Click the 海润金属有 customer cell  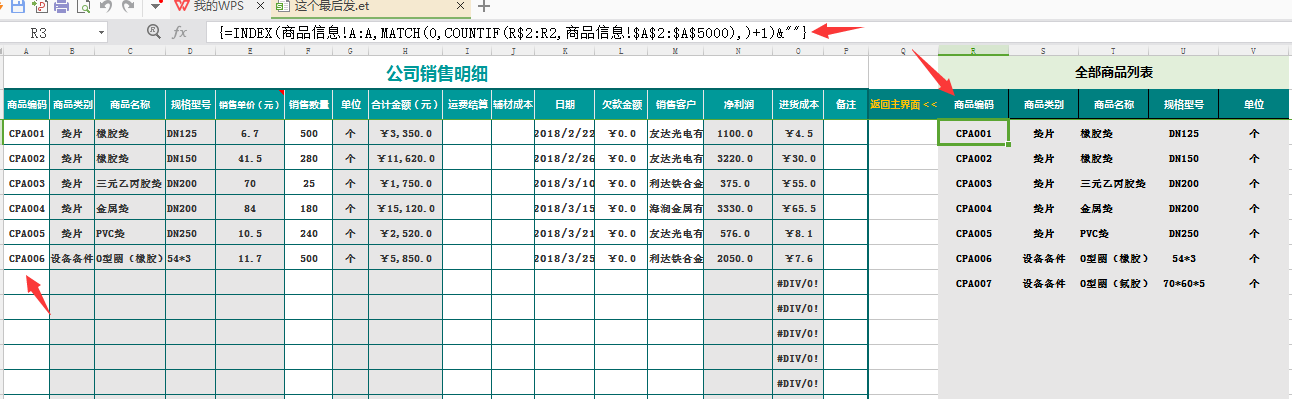pos(675,208)
